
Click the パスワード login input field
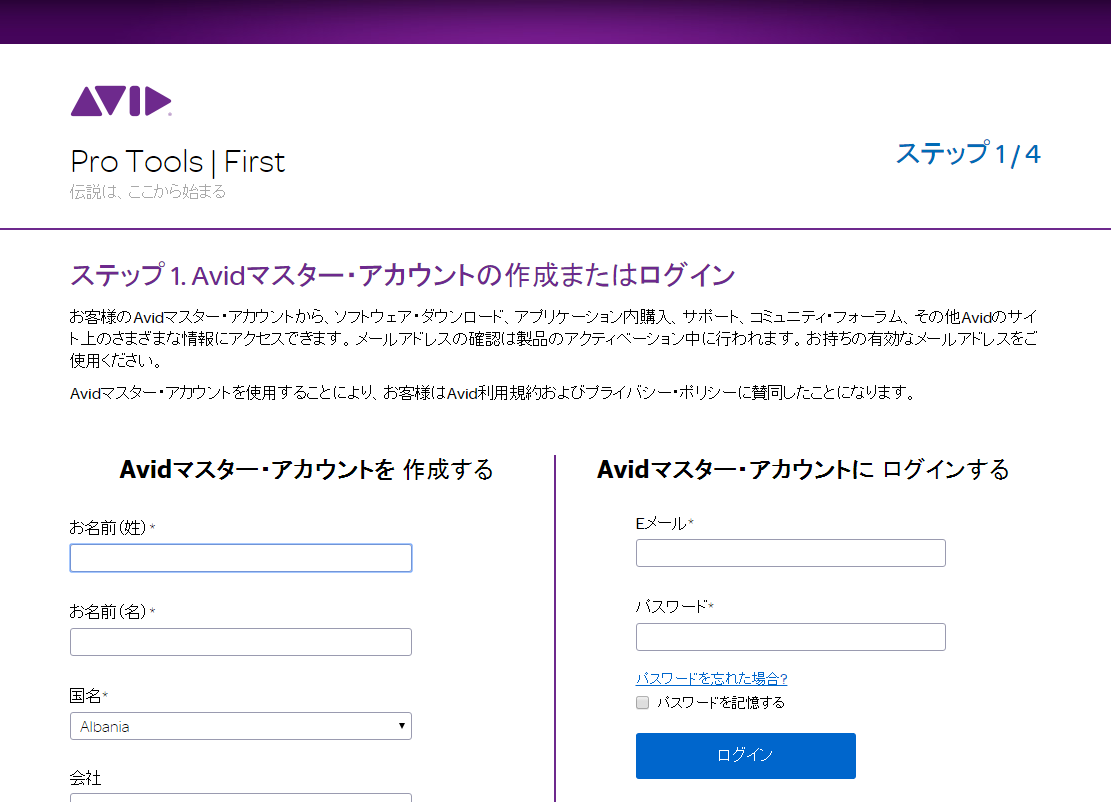(791, 637)
